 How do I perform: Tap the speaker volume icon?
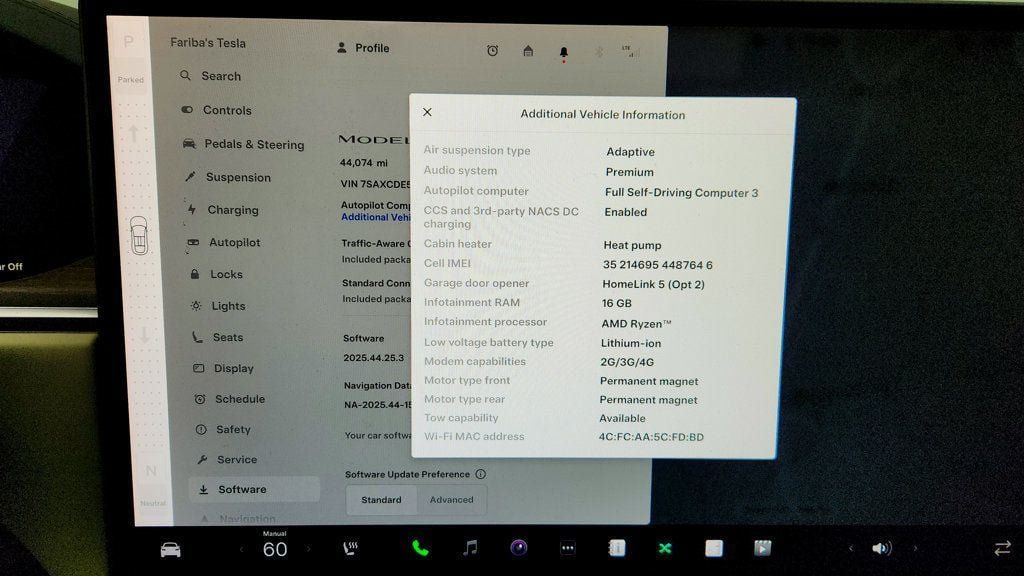click(880, 549)
